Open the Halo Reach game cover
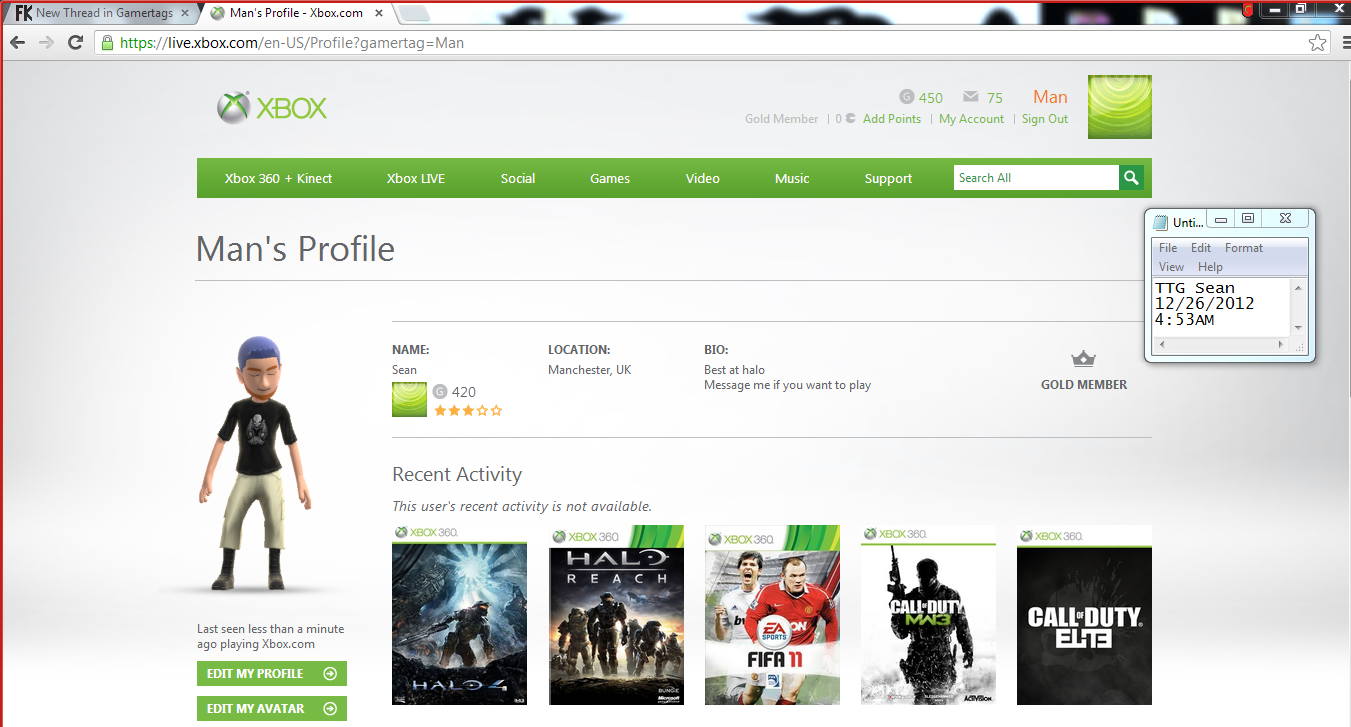The width and height of the screenshot is (1351, 727). [616, 615]
